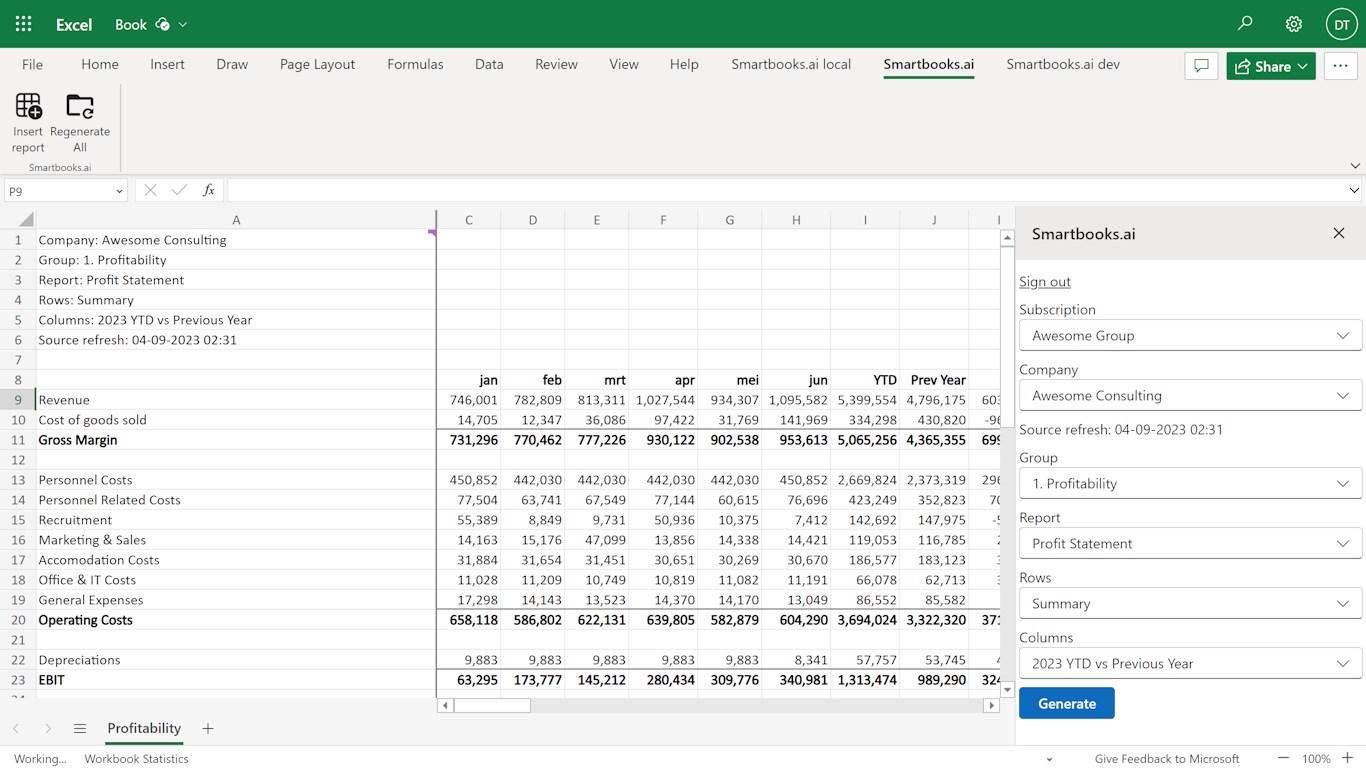Click the search magnifier icon
This screenshot has height=768, width=1366.
pyautogui.click(x=1245, y=24)
